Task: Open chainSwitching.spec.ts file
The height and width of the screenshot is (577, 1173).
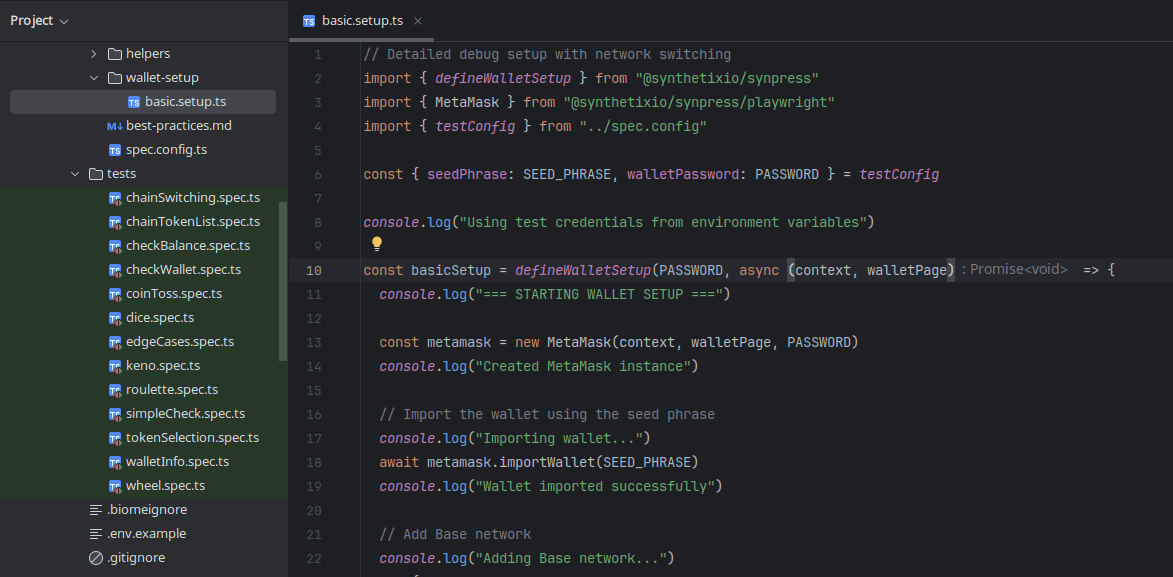Action: point(193,198)
